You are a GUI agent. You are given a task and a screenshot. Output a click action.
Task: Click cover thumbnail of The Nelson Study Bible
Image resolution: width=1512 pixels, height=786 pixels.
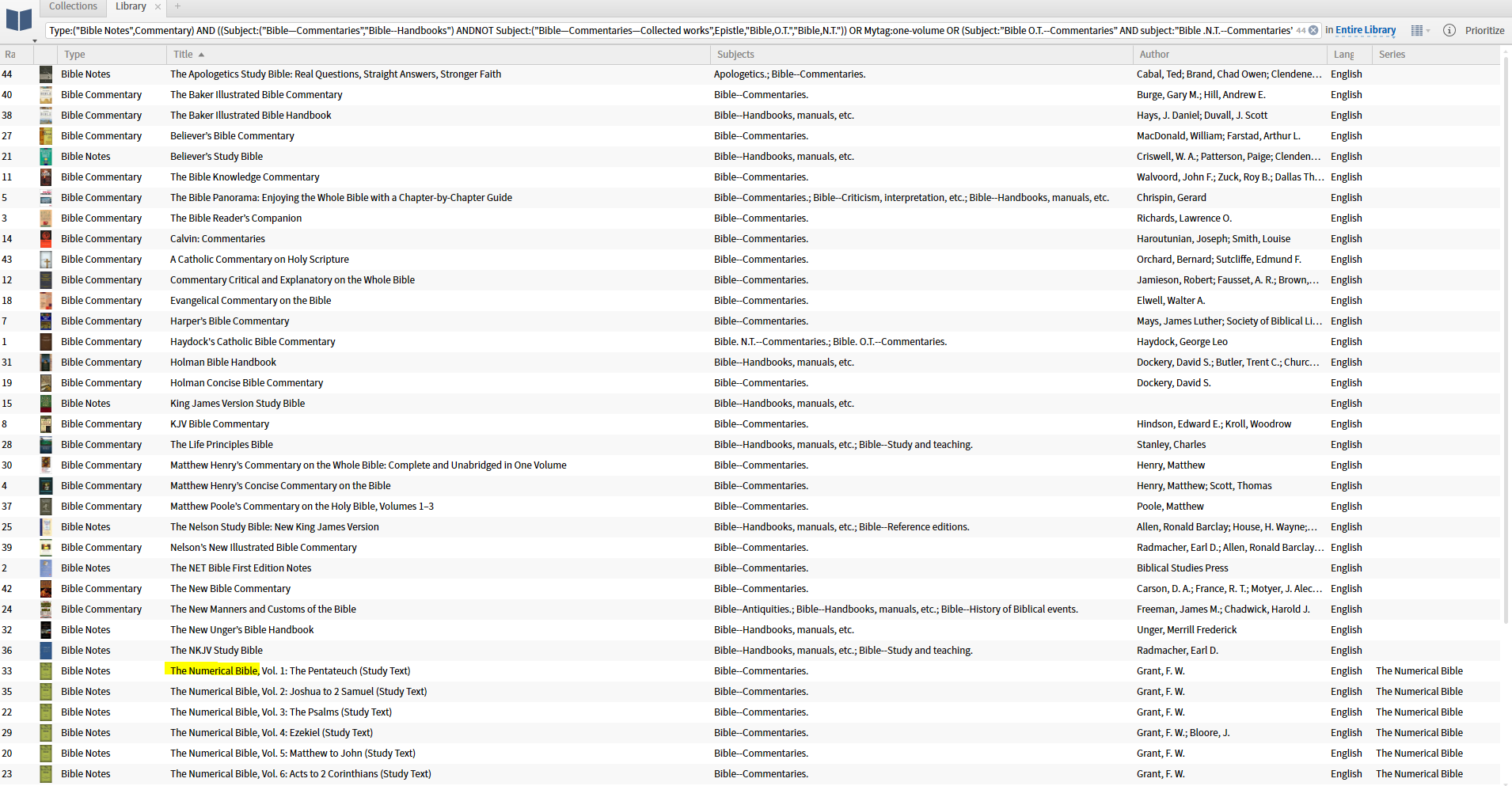[46, 527]
